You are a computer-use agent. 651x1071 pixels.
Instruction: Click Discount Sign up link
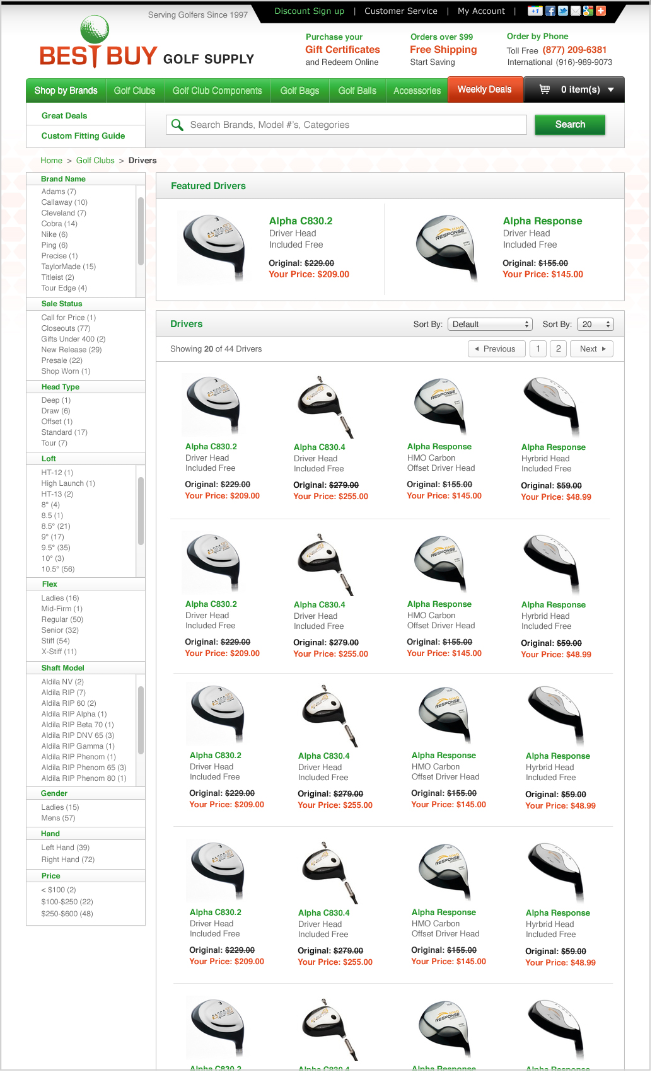tap(309, 11)
